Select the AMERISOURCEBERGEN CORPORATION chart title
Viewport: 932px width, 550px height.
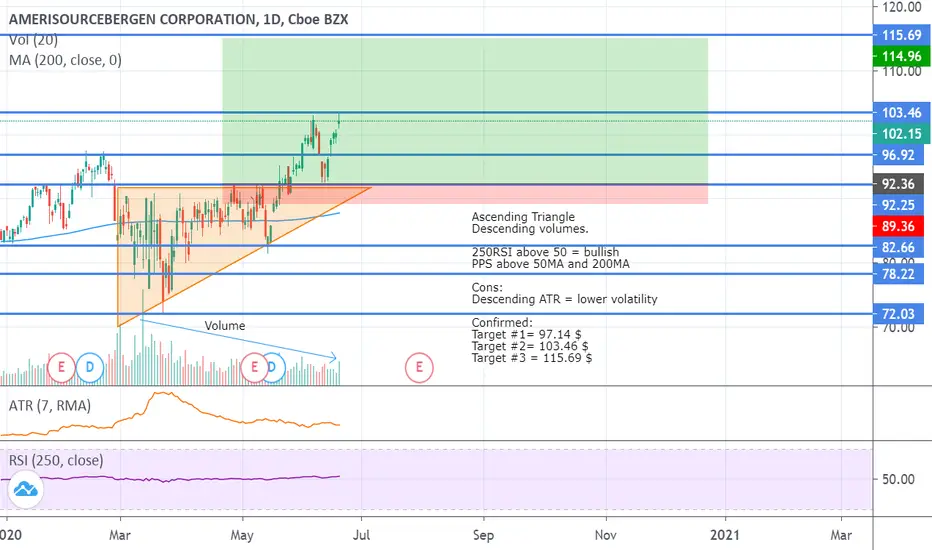(179, 20)
